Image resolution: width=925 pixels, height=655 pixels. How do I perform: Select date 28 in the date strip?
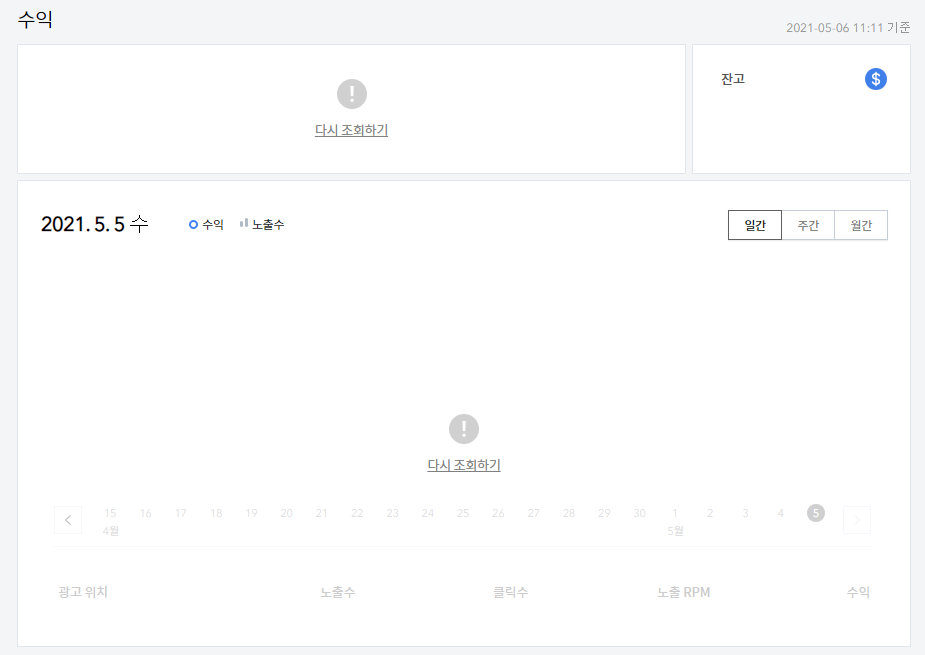point(569,513)
